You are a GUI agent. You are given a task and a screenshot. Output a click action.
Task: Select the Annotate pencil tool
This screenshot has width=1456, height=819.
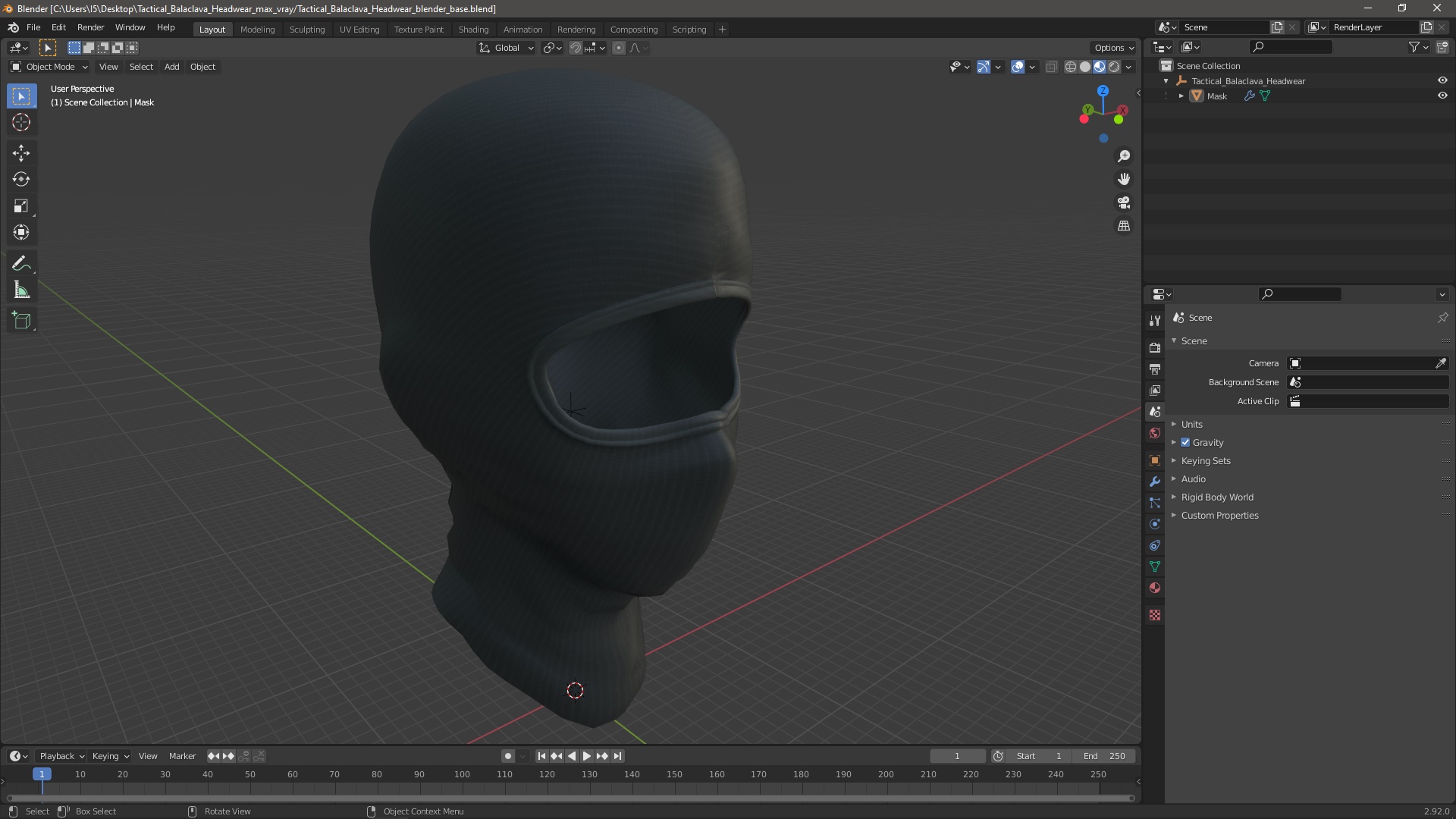click(21, 264)
